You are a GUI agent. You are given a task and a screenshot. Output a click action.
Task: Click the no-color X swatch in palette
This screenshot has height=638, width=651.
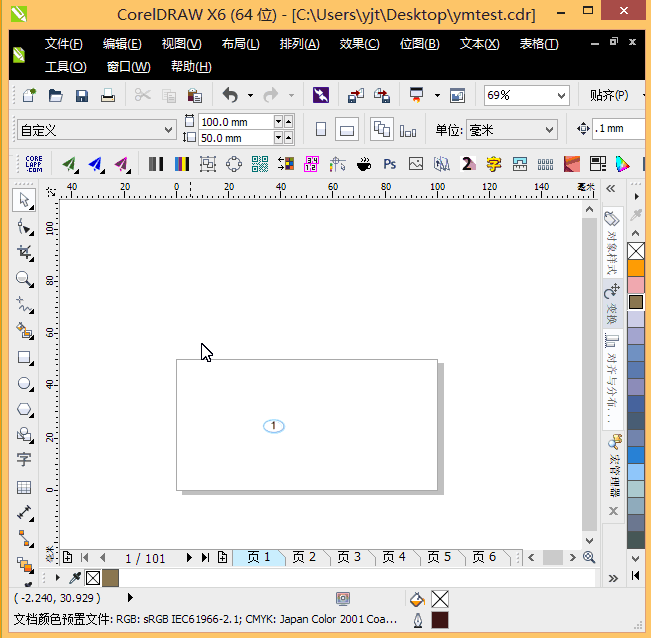pos(636,251)
